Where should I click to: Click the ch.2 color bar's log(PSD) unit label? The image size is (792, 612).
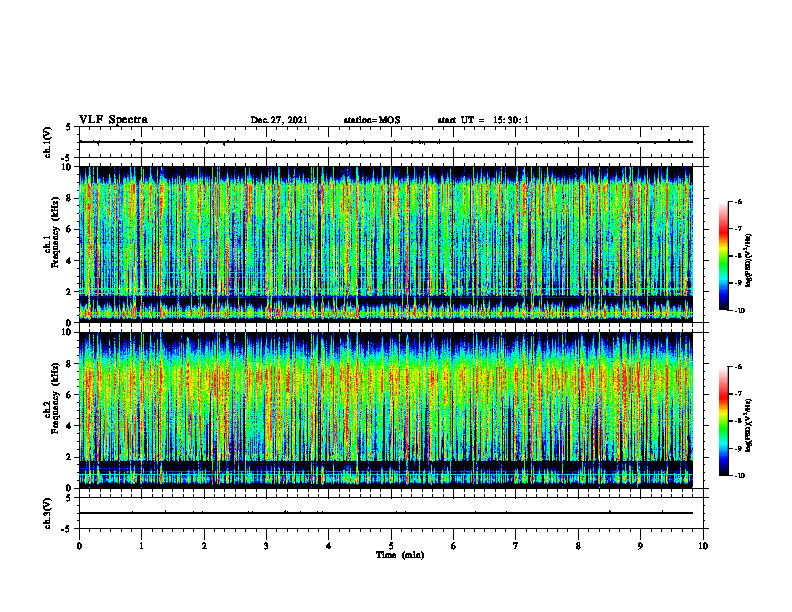(749, 425)
